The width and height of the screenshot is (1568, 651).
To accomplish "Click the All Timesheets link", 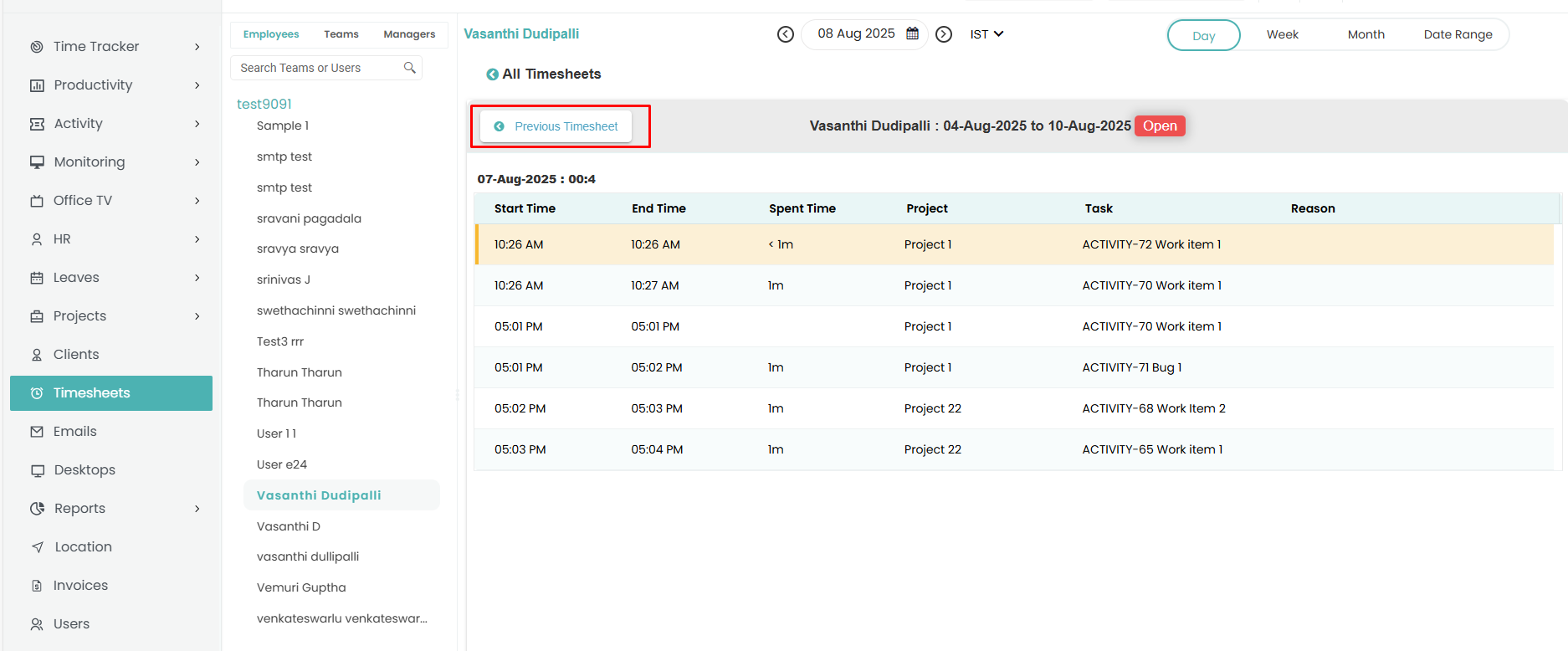I will pos(551,74).
